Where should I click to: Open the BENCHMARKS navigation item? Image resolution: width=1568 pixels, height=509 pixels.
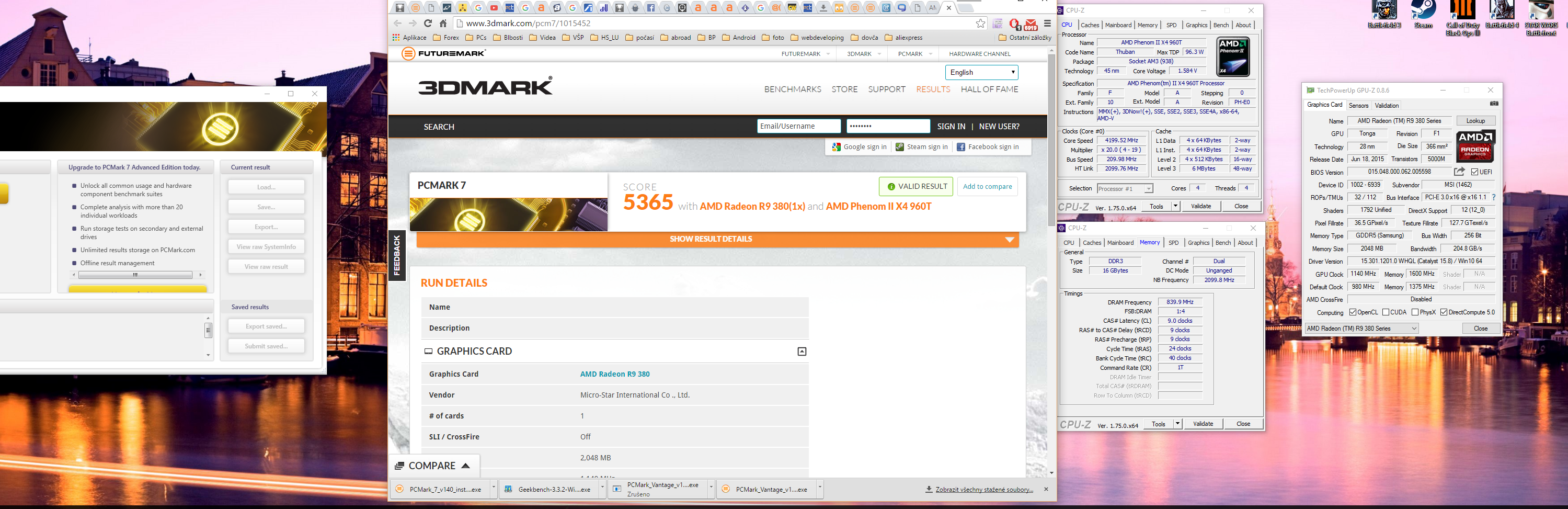[792, 89]
